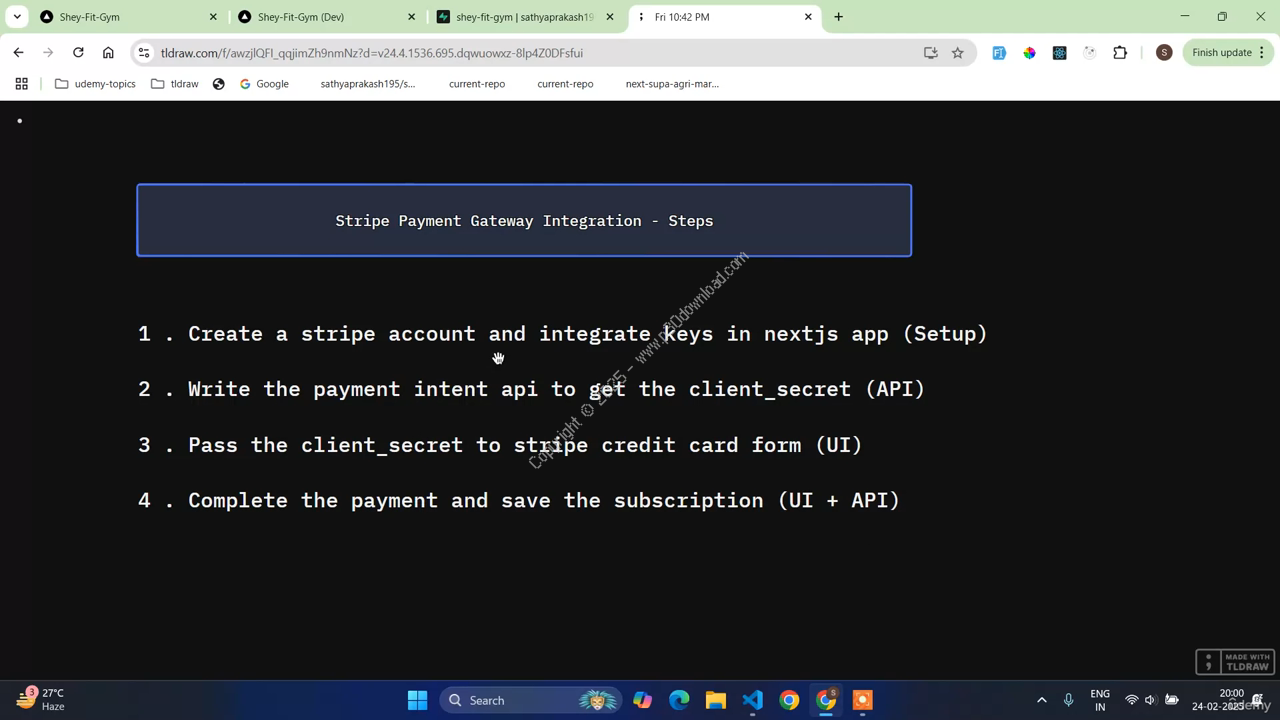The height and width of the screenshot is (720, 1280).
Task: Open the globe icon bookmark
Action: 219,84
